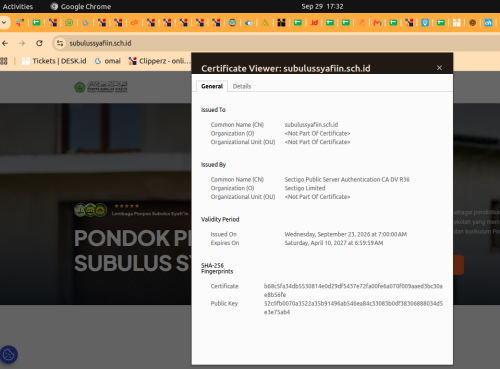Switch to the Details tab
Viewport: 500px width, 369px height.
point(242,86)
